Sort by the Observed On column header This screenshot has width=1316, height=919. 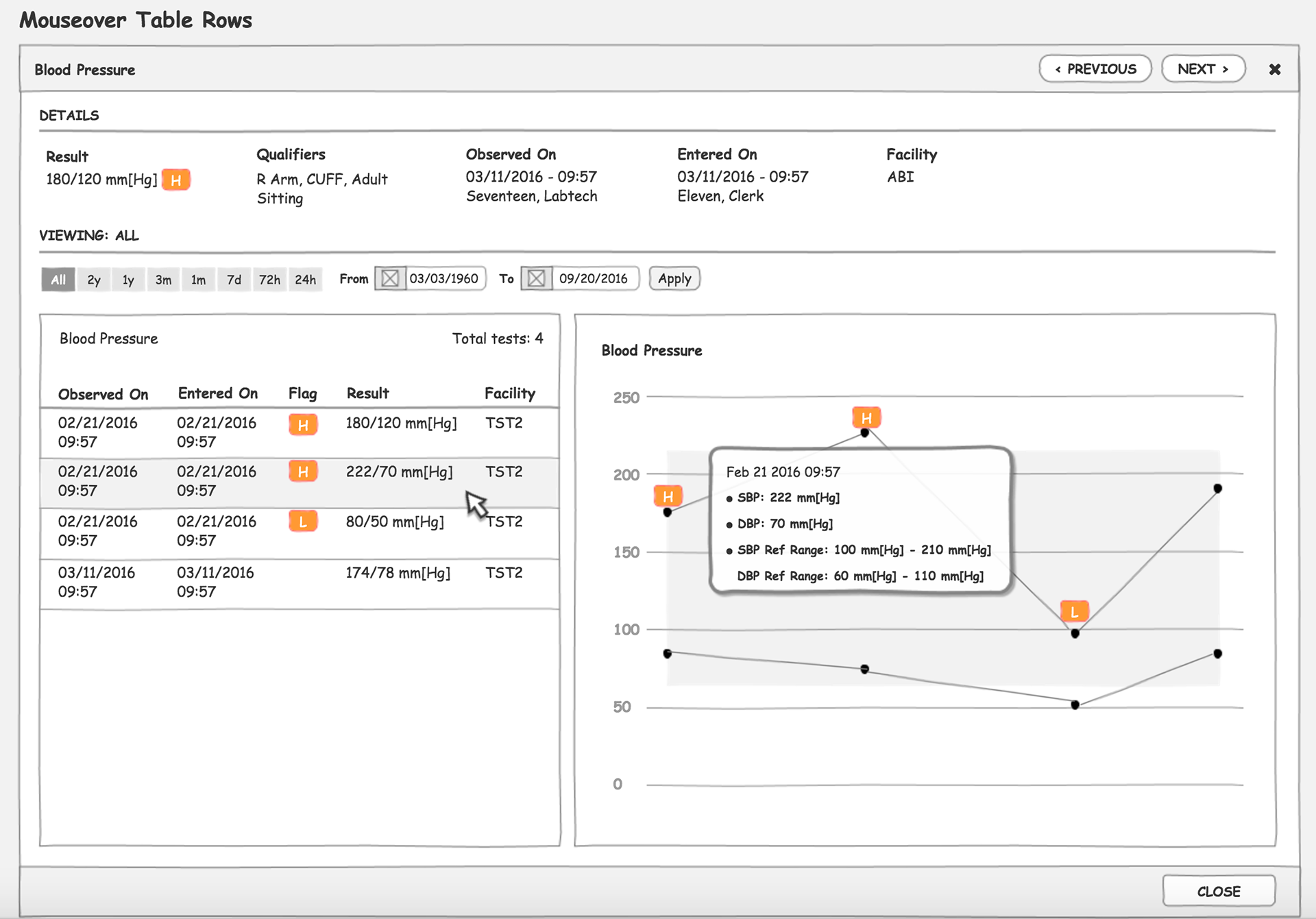pos(103,394)
